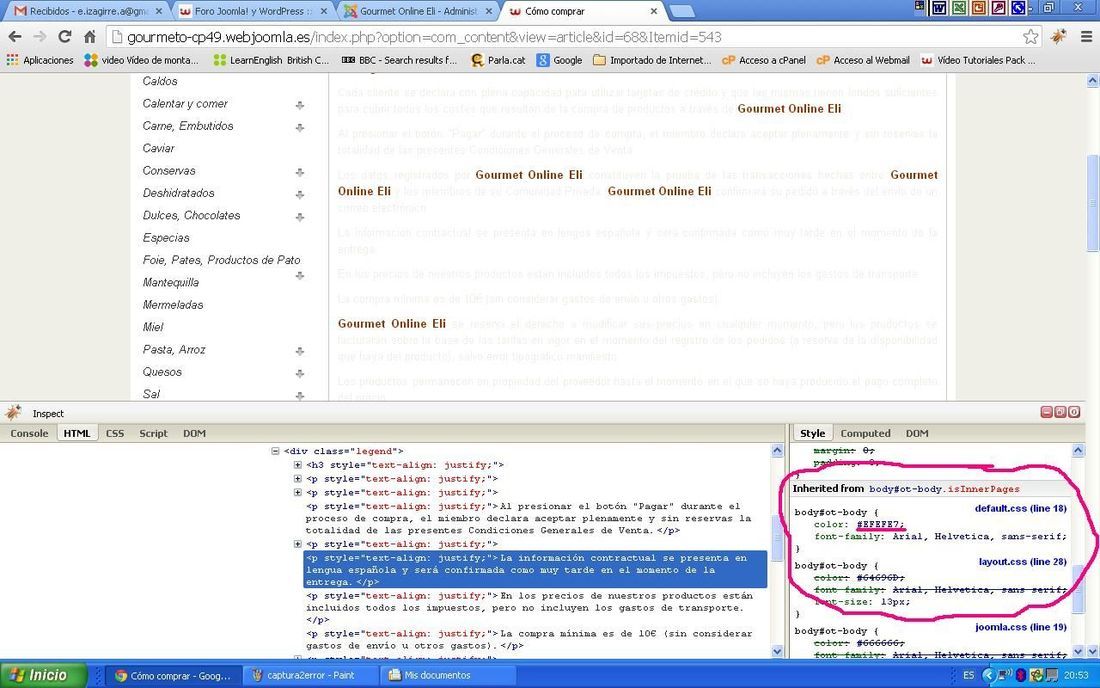
Task: Expand the 'Quesos' category plus icon
Action: point(300,374)
